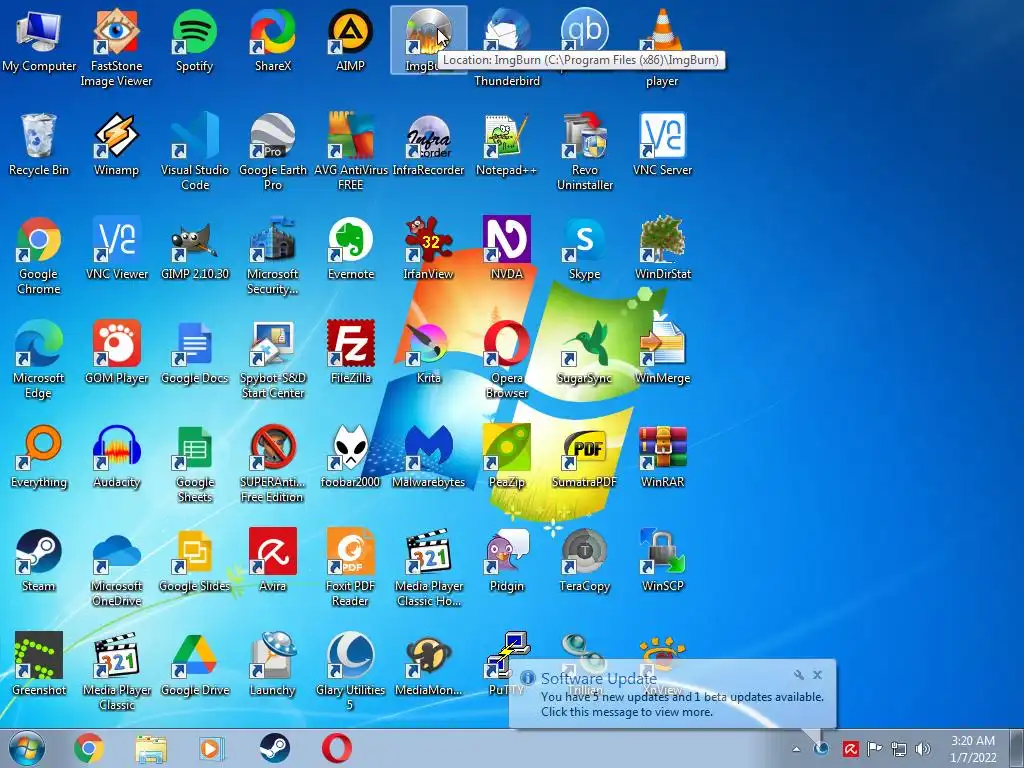Screen dimensions: 1024x768
Task: Open the volume speaker tray icon
Action: 923,748
